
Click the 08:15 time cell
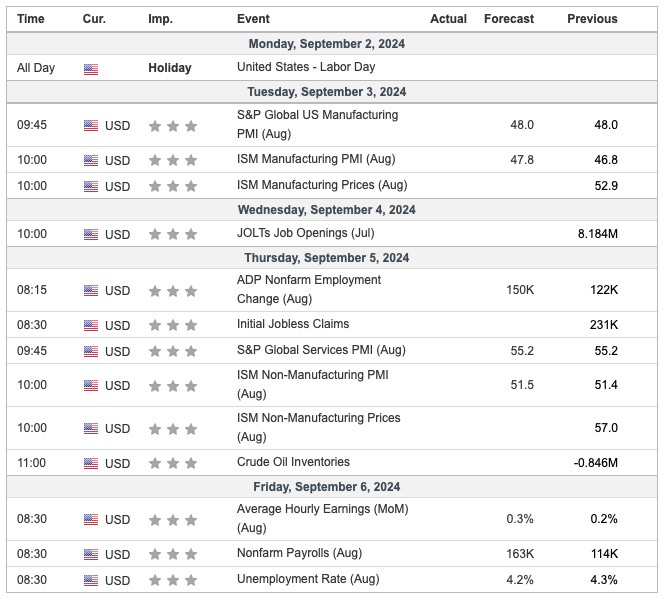click(x=32, y=290)
